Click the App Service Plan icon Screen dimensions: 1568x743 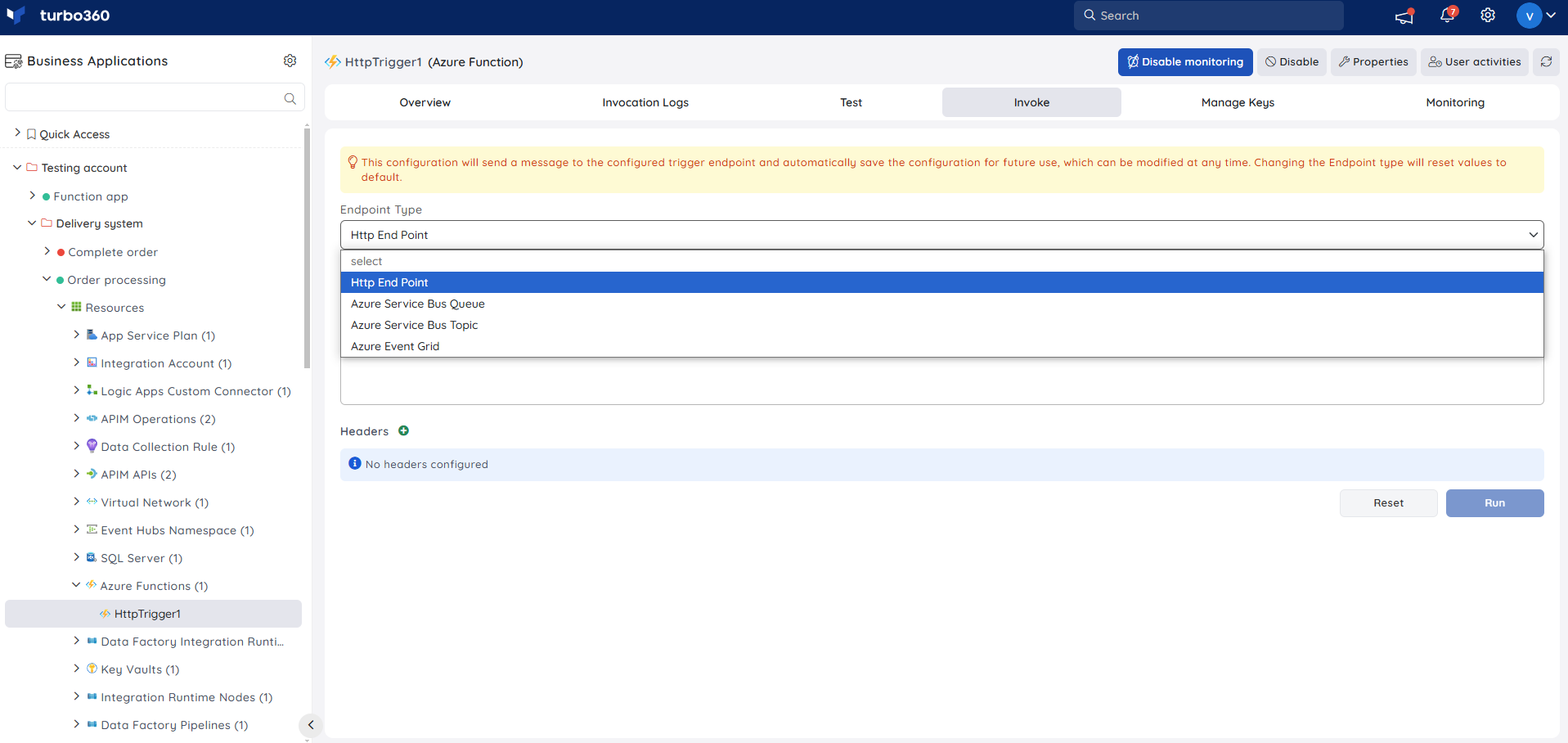pyautogui.click(x=92, y=335)
